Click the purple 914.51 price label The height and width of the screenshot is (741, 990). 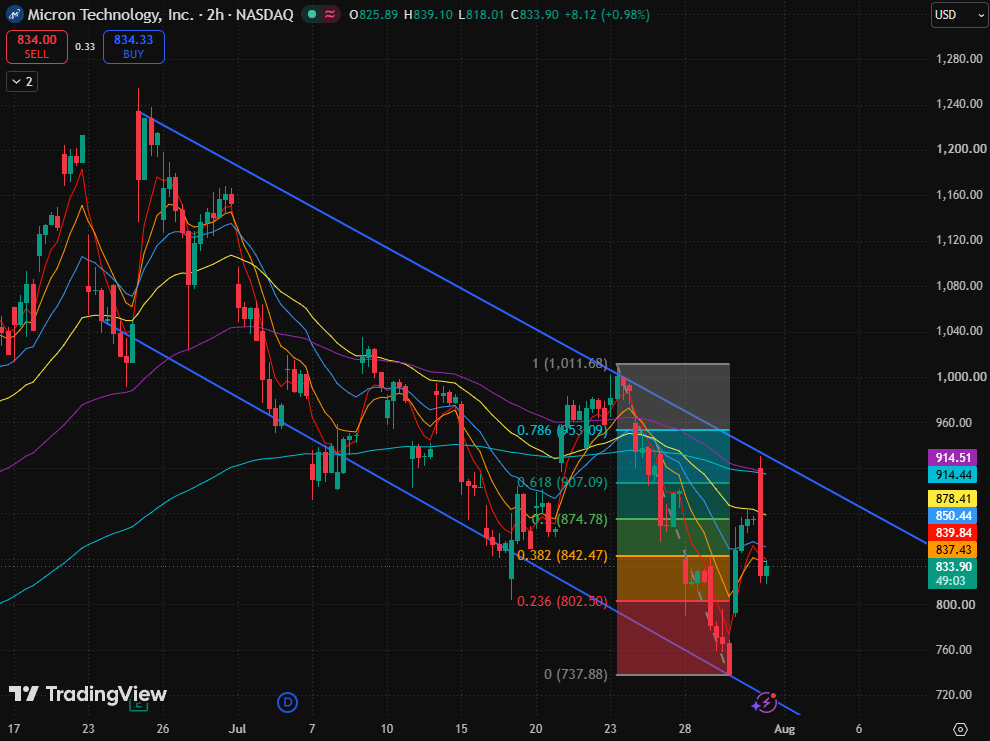click(953, 458)
